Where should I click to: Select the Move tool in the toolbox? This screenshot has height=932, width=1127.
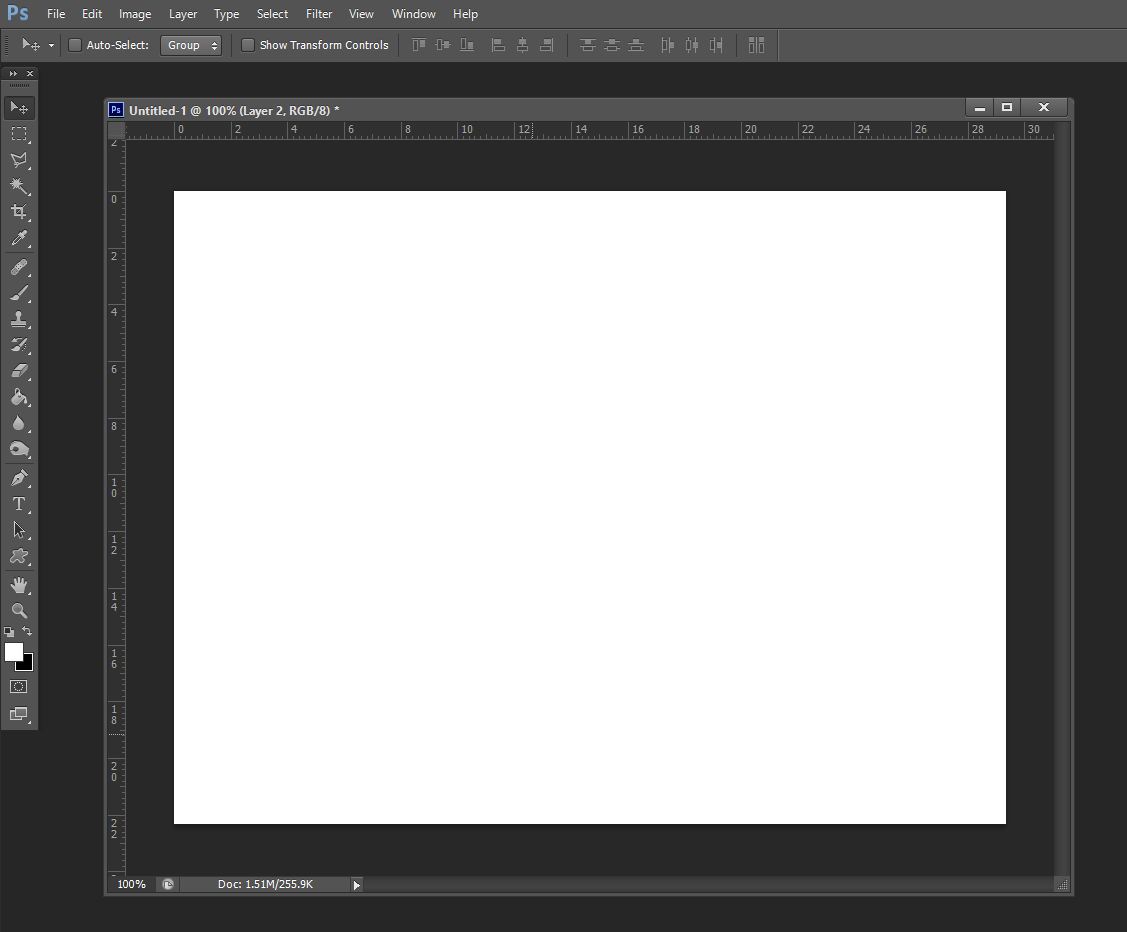(19, 108)
